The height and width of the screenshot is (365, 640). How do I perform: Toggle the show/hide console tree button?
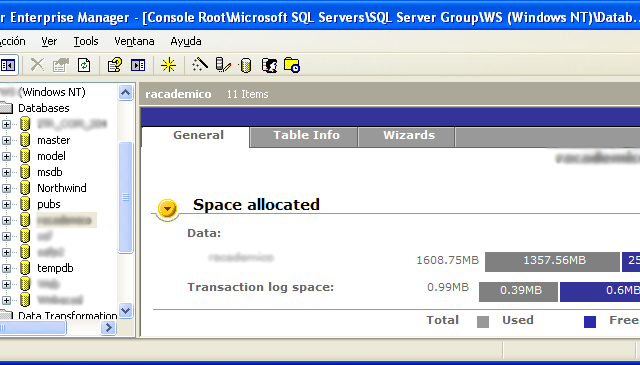point(8,65)
